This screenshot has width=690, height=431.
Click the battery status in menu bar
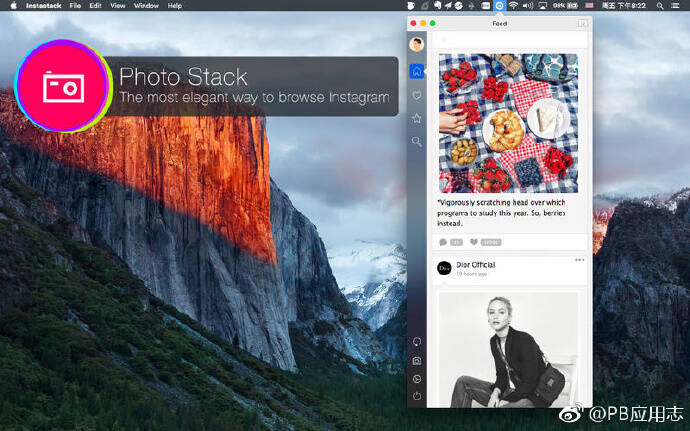(x=565, y=6)
